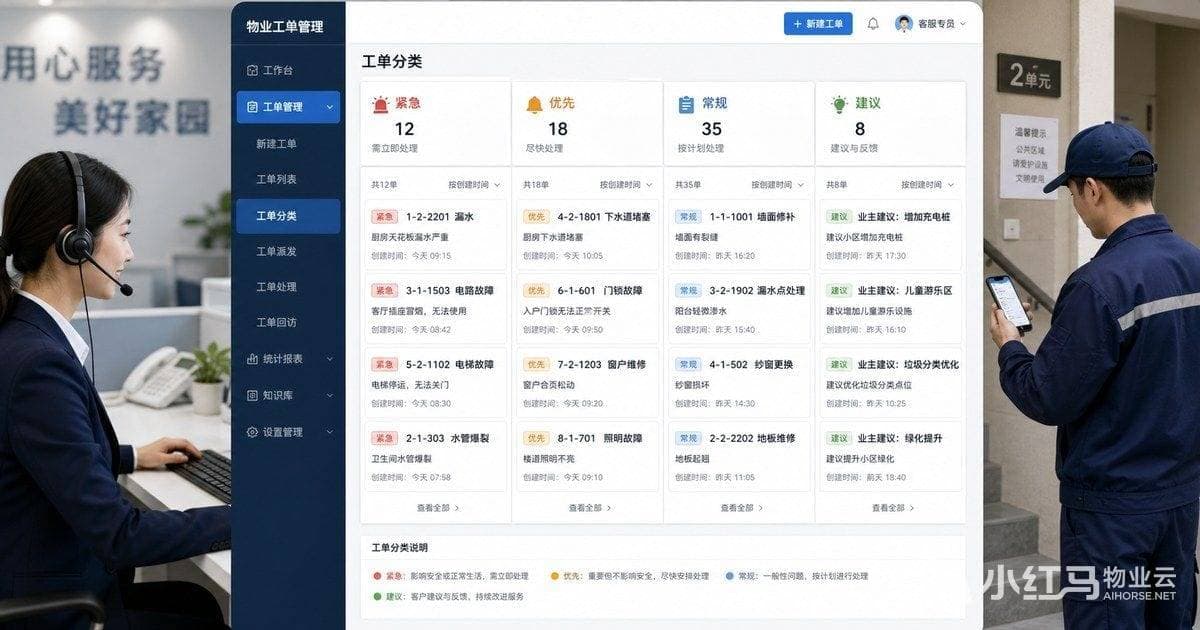
Task: Expand the 设置管理 menu chevron
Action: [329, 432]
